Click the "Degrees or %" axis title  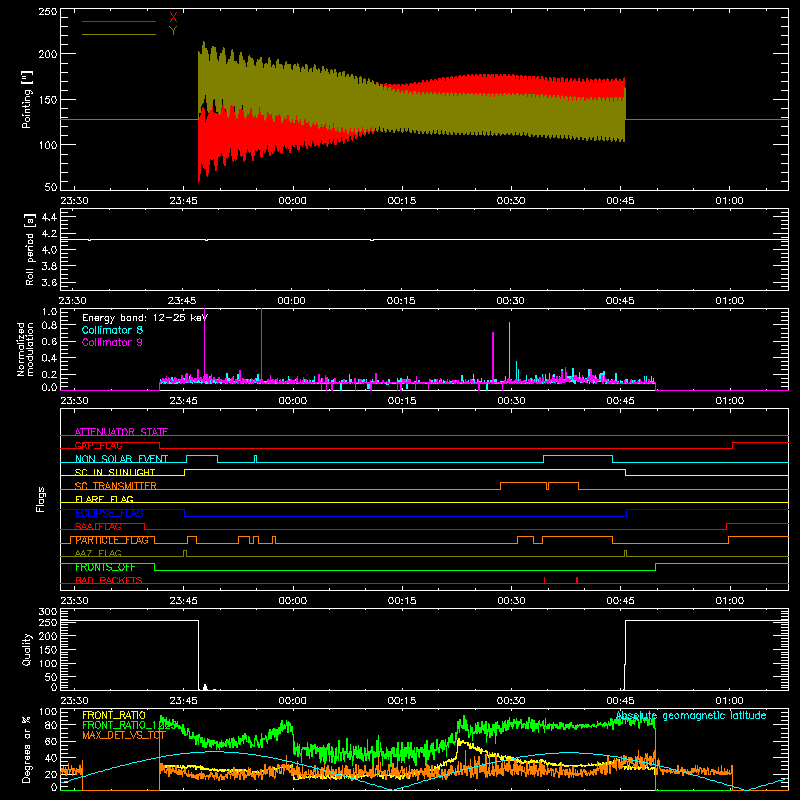click(27, 749)
